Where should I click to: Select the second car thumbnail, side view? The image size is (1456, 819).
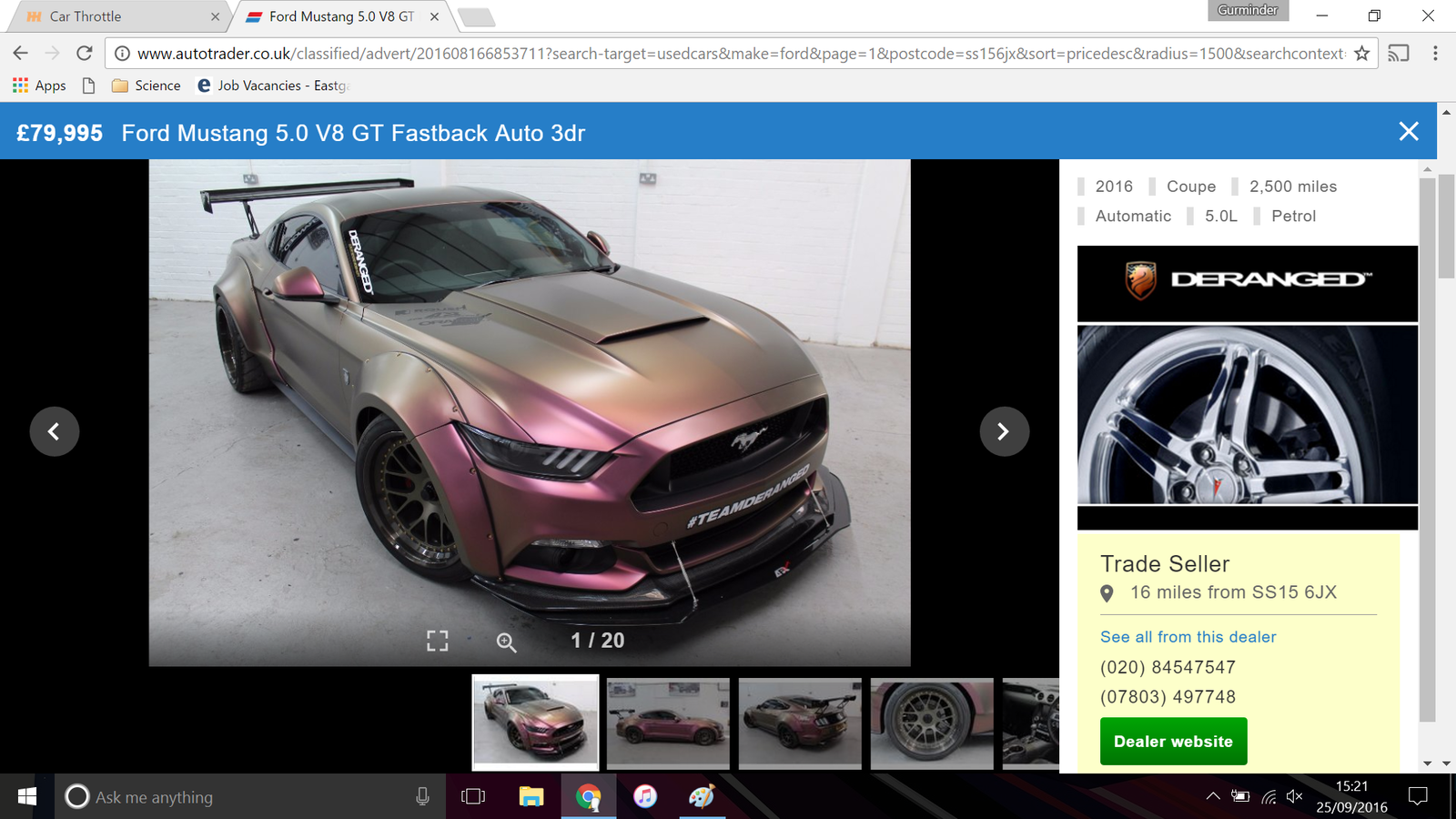click(x=668, y=723)
